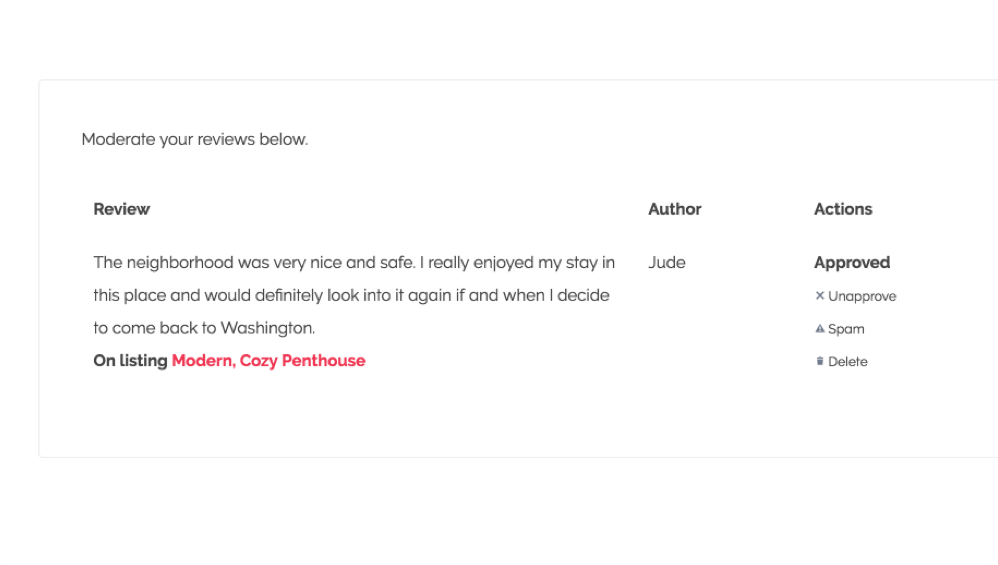Unapprove Jude's review via the text link

862,296
